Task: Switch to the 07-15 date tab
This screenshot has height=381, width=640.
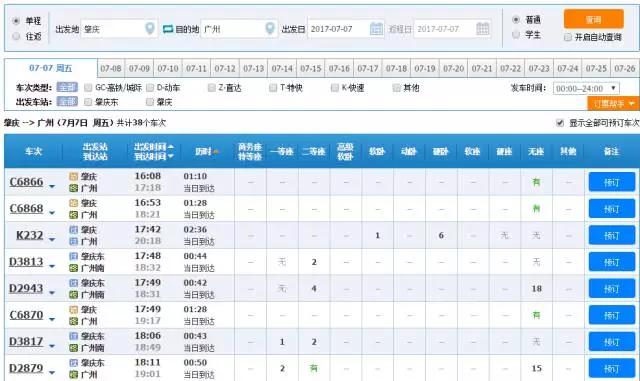Action: 311,68
